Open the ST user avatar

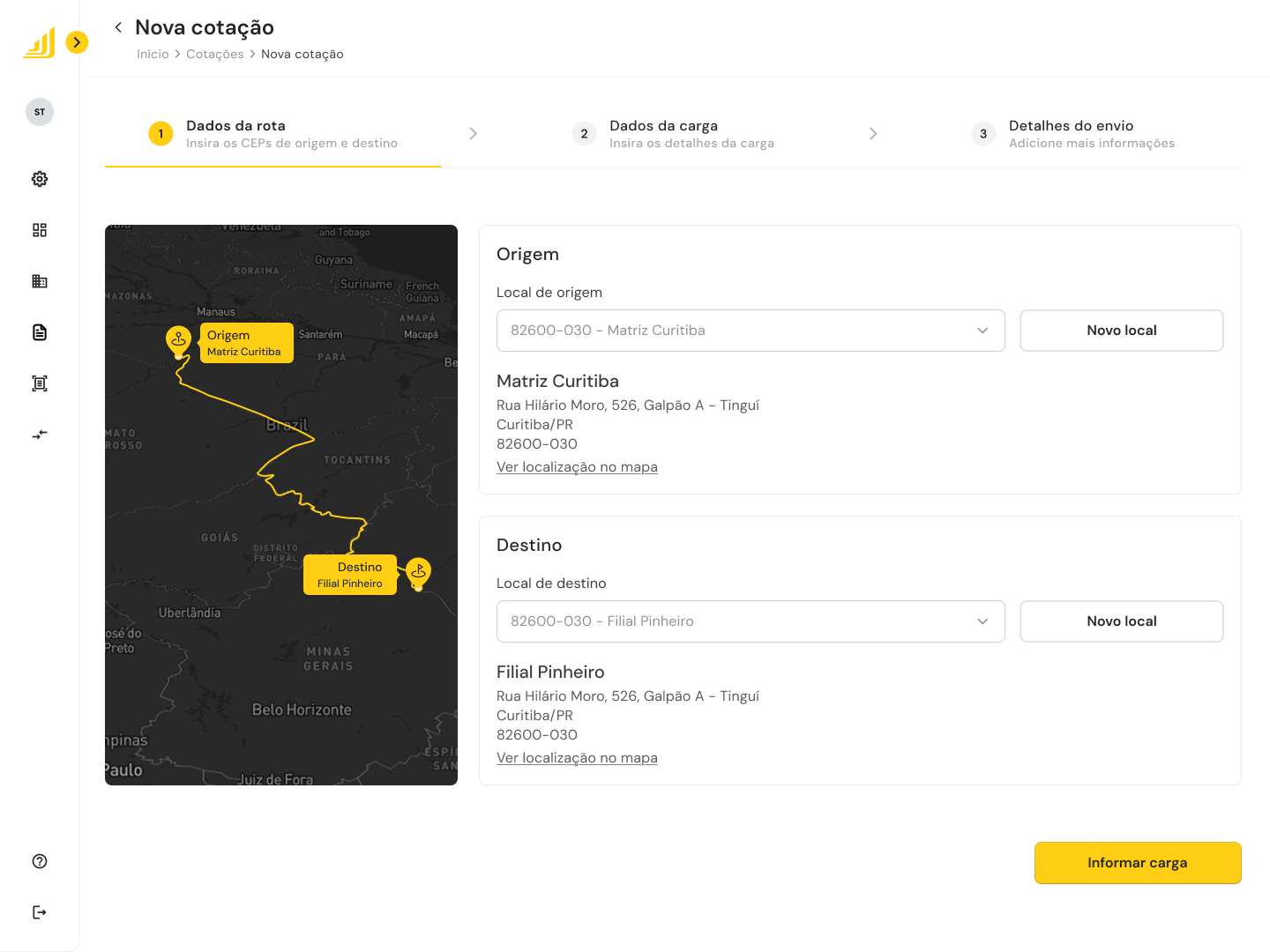click(x=40, y=112)
